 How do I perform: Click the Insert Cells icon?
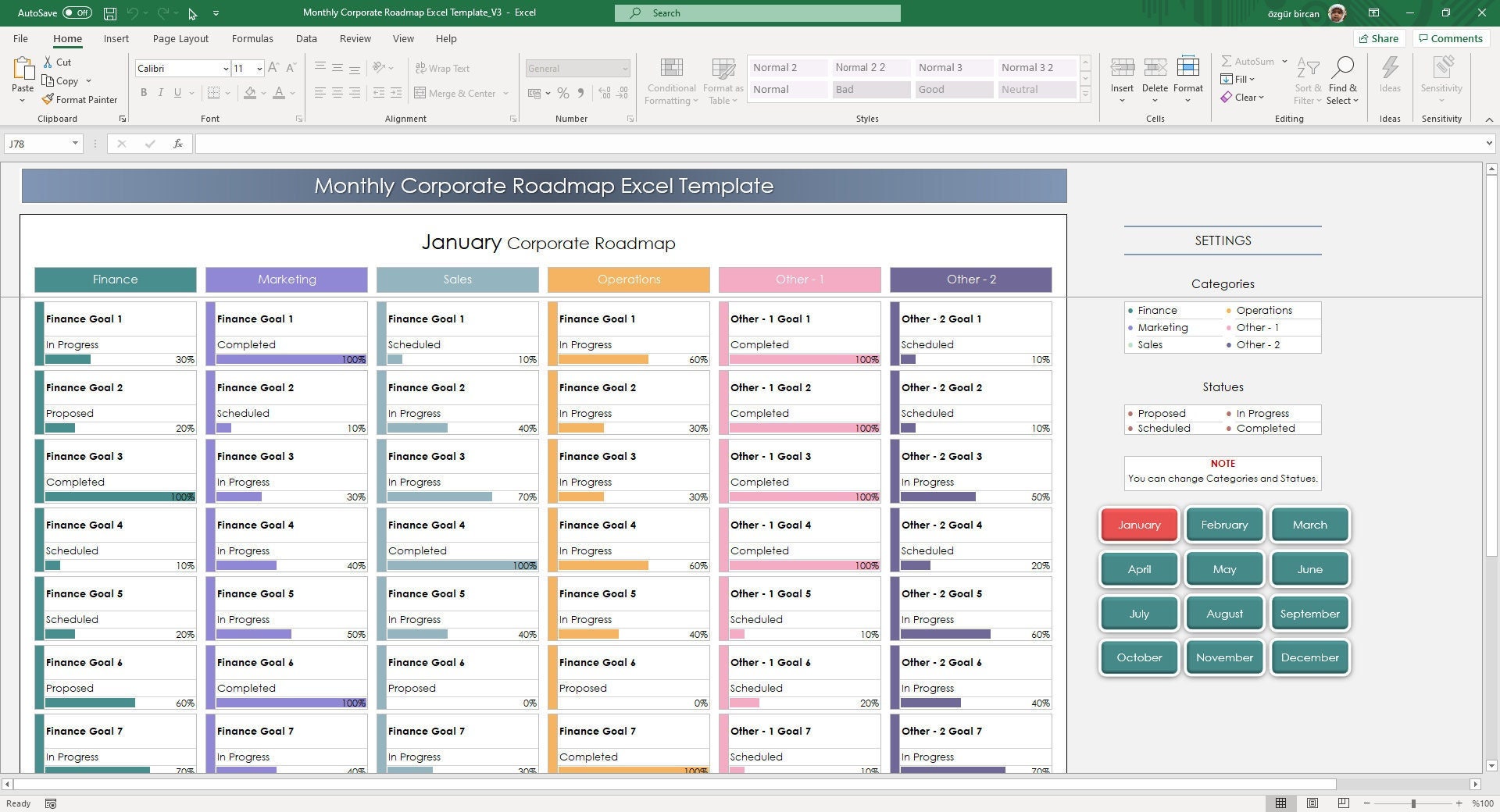[x=1122, y=74]
